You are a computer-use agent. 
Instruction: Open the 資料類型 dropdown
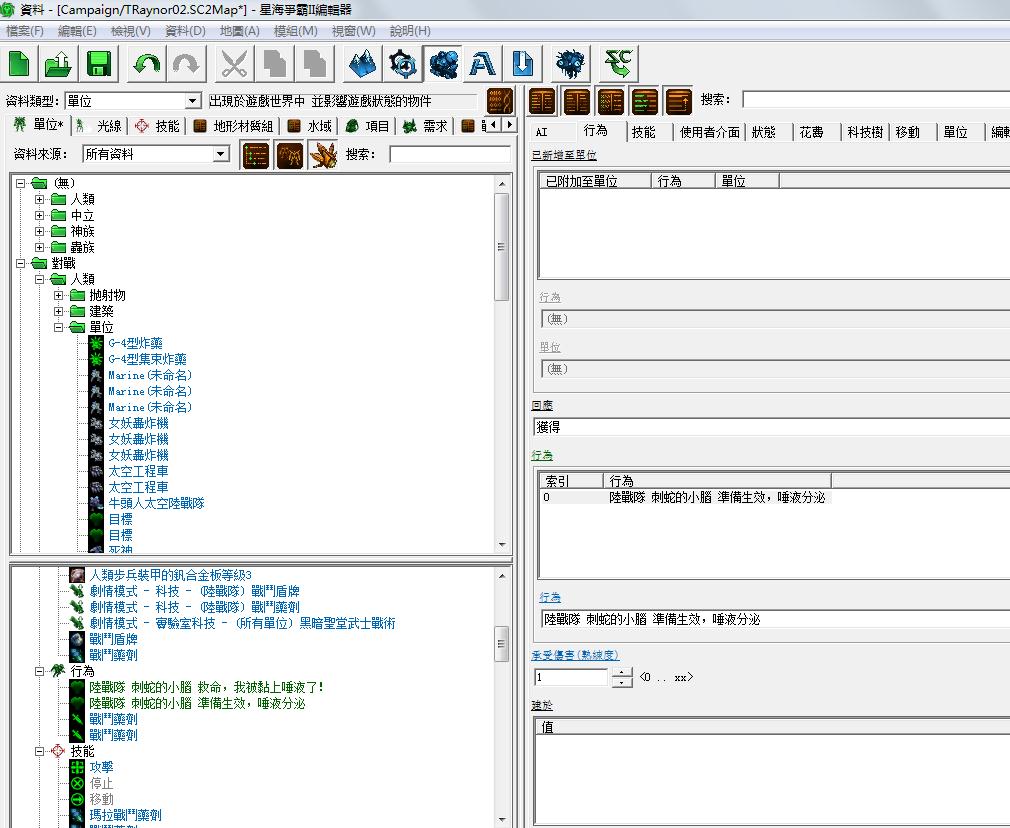[x=193, y=101]
